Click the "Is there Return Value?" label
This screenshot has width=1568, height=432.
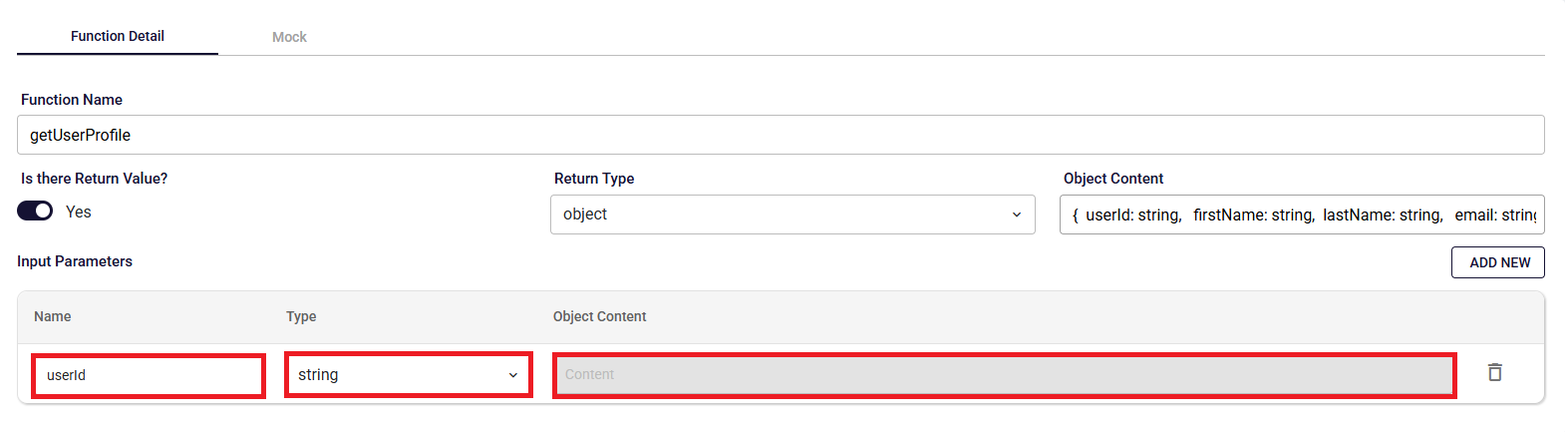[95, 179]
